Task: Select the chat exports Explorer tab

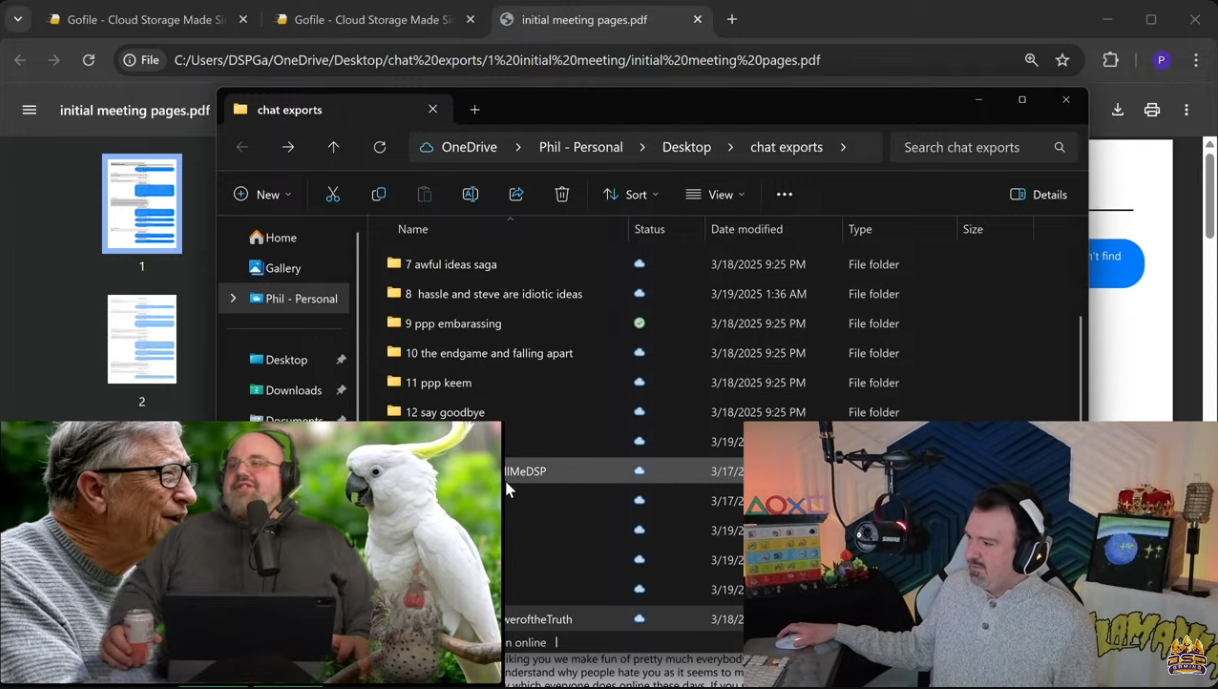Action: click(x=337, y=109)
